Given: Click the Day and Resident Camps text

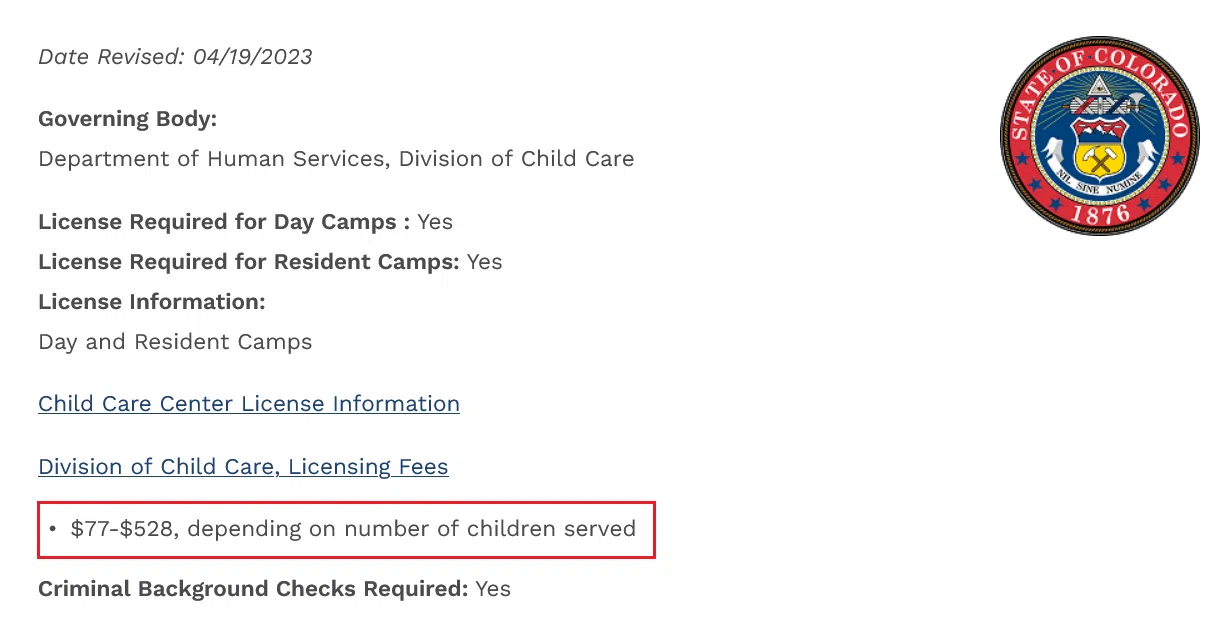Looking at the screenshot, I should tap(175, 342).
